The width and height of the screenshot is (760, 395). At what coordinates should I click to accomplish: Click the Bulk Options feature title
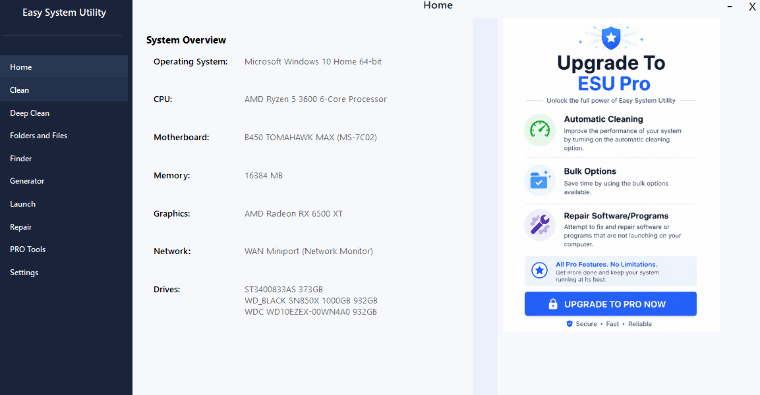590,171
